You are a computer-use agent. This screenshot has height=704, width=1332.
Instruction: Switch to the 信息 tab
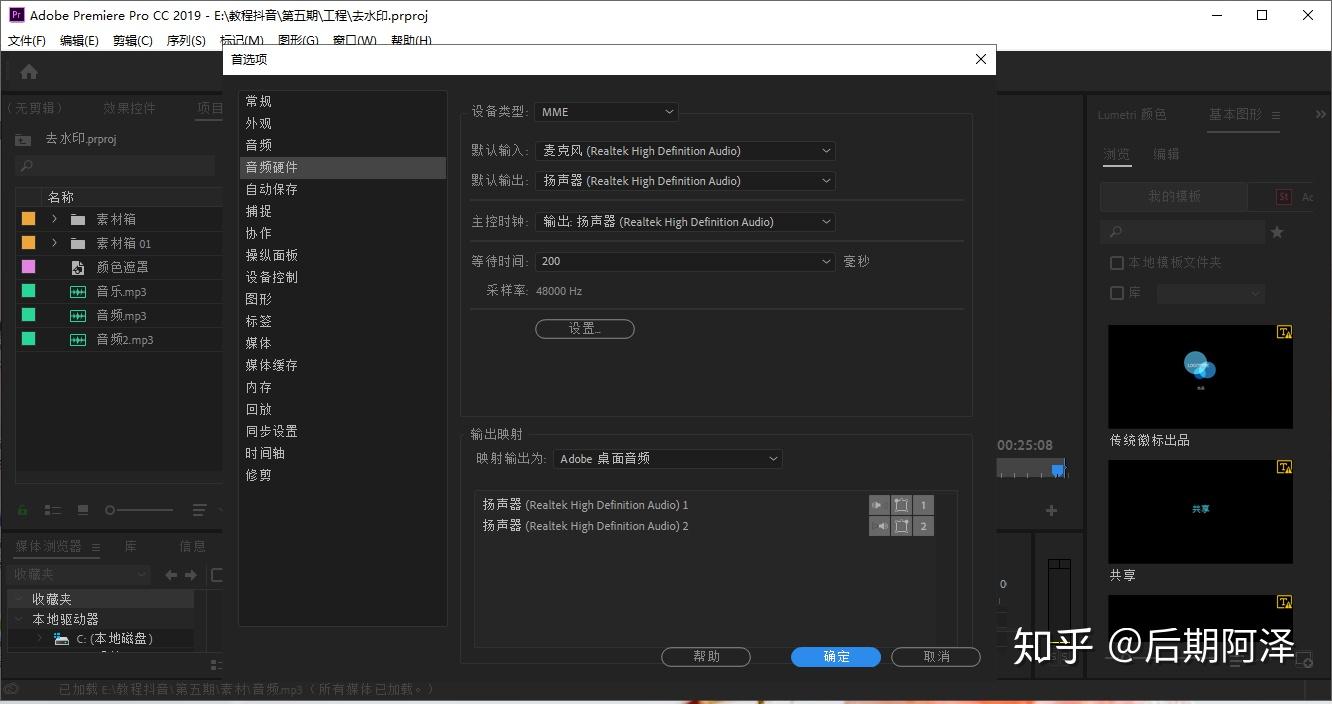(192, 547)
